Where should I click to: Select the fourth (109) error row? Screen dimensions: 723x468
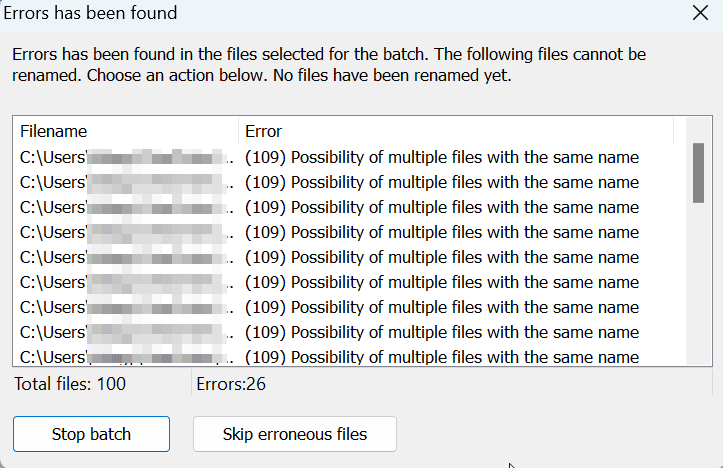349,232
